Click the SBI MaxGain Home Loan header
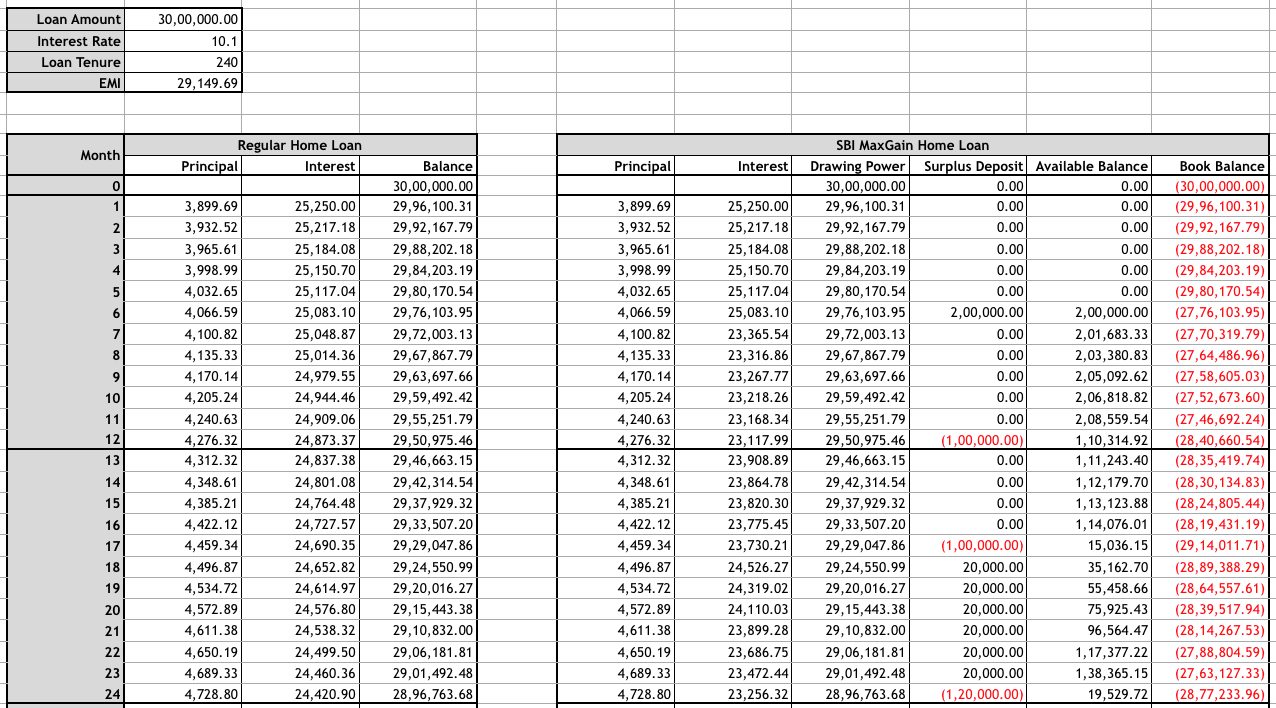1276x708 pixels. 912,145
